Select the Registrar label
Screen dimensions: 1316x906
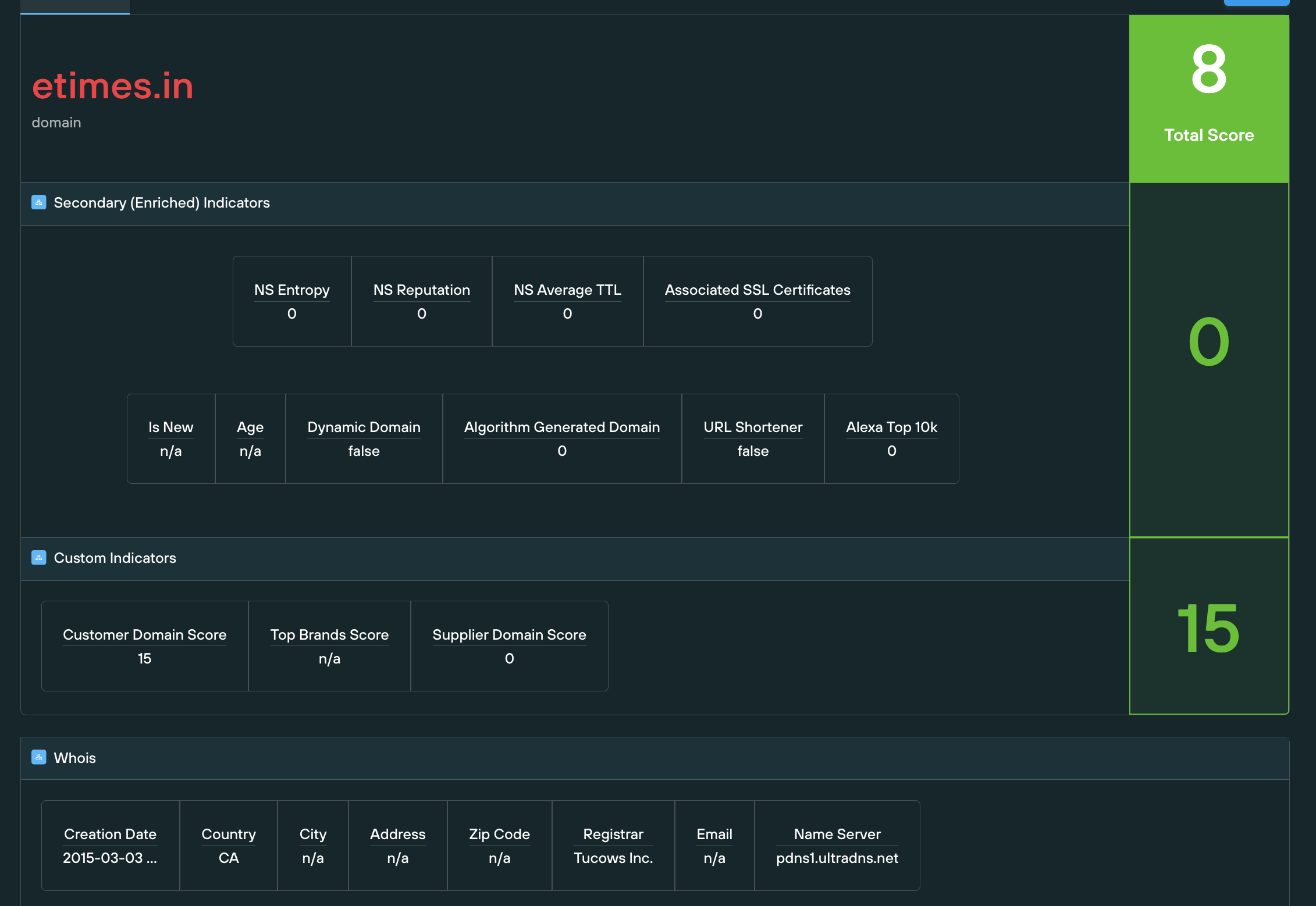point(613,834)
